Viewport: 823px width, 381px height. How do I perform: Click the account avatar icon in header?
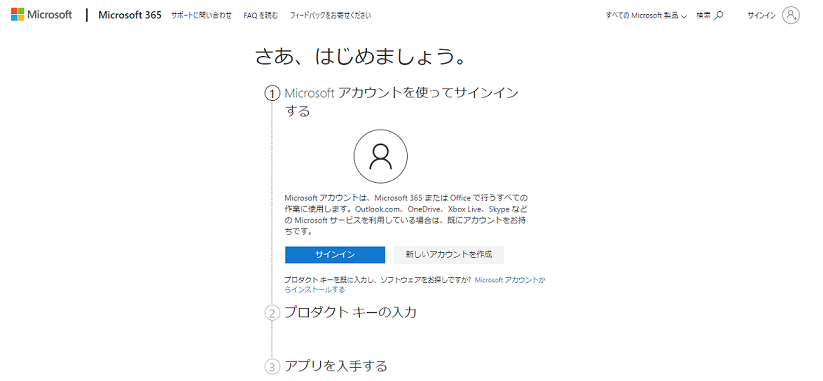click(x=791, y=15)
